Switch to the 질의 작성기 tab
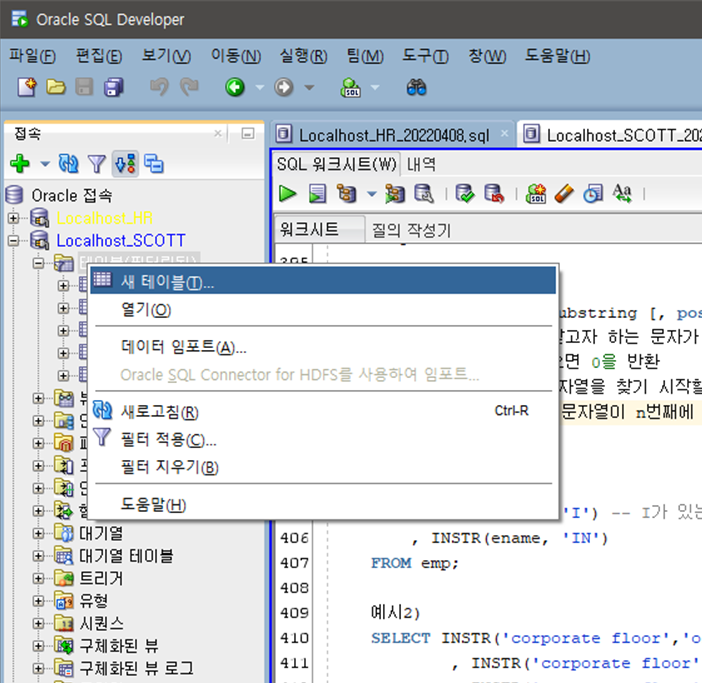The height and width of the screenshot is (683, 702). click(x=411, y=230)
